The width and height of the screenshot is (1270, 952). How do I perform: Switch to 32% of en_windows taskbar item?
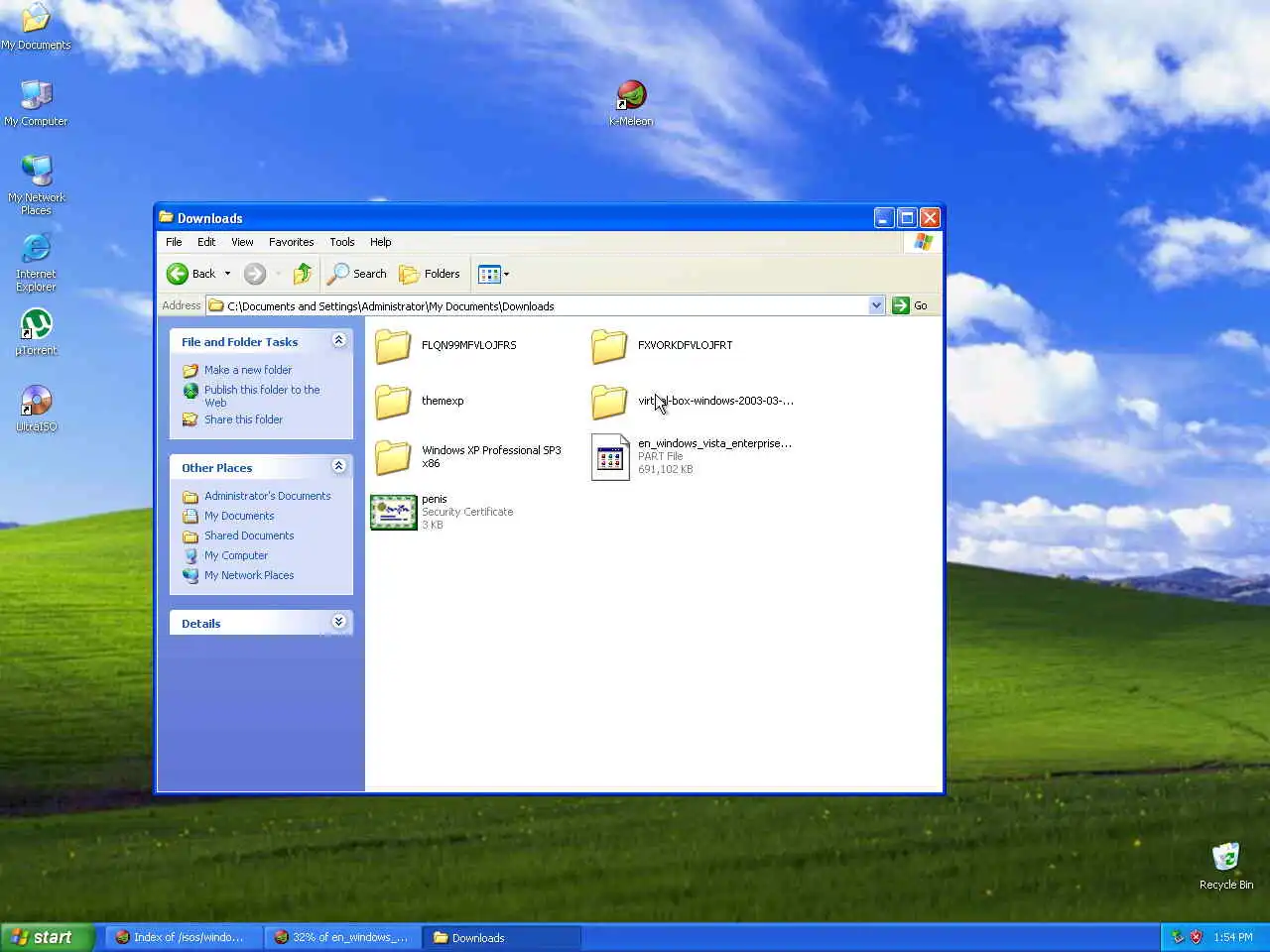[343, 937]
